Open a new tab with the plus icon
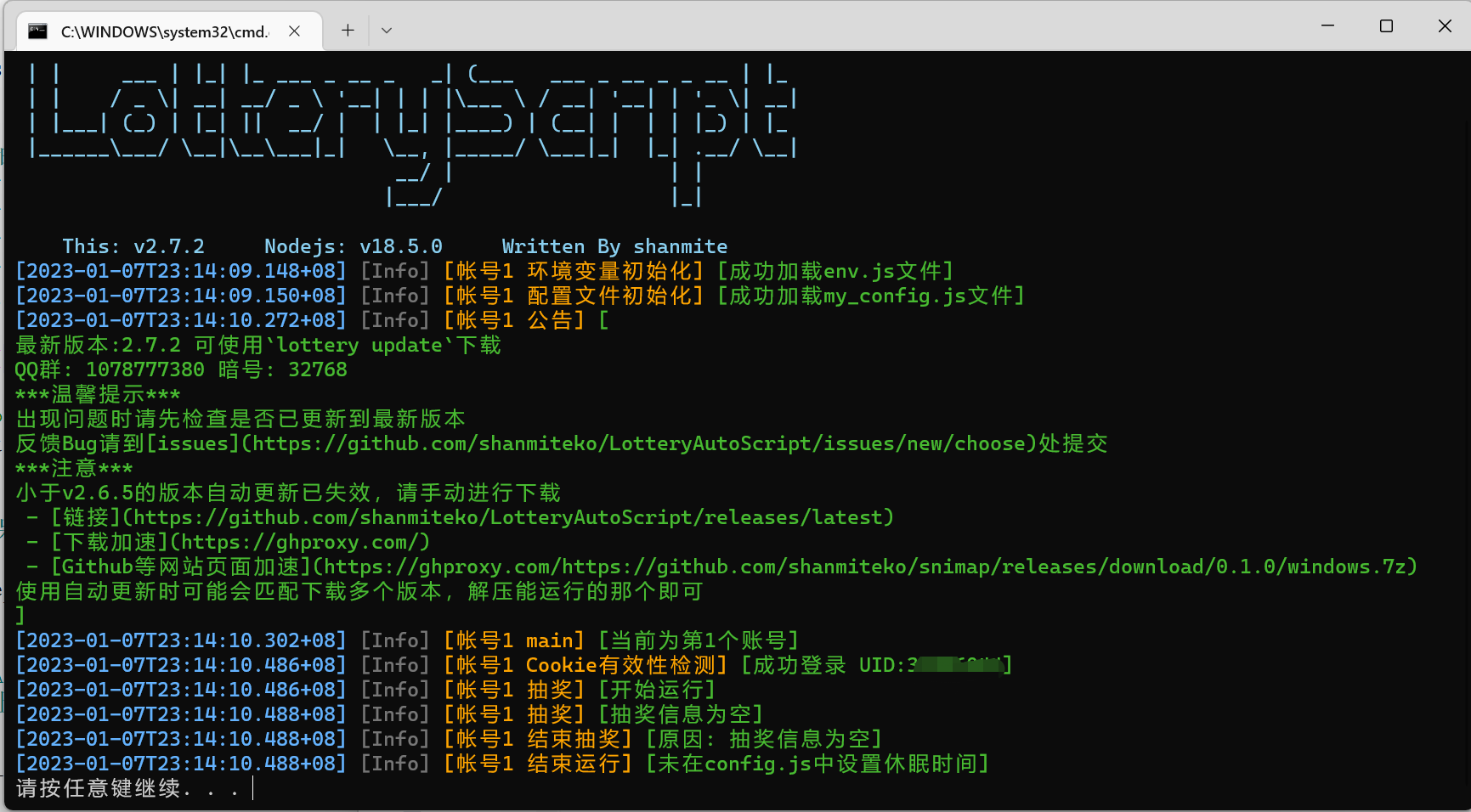 pyautogui.click(x=348, y=31)
